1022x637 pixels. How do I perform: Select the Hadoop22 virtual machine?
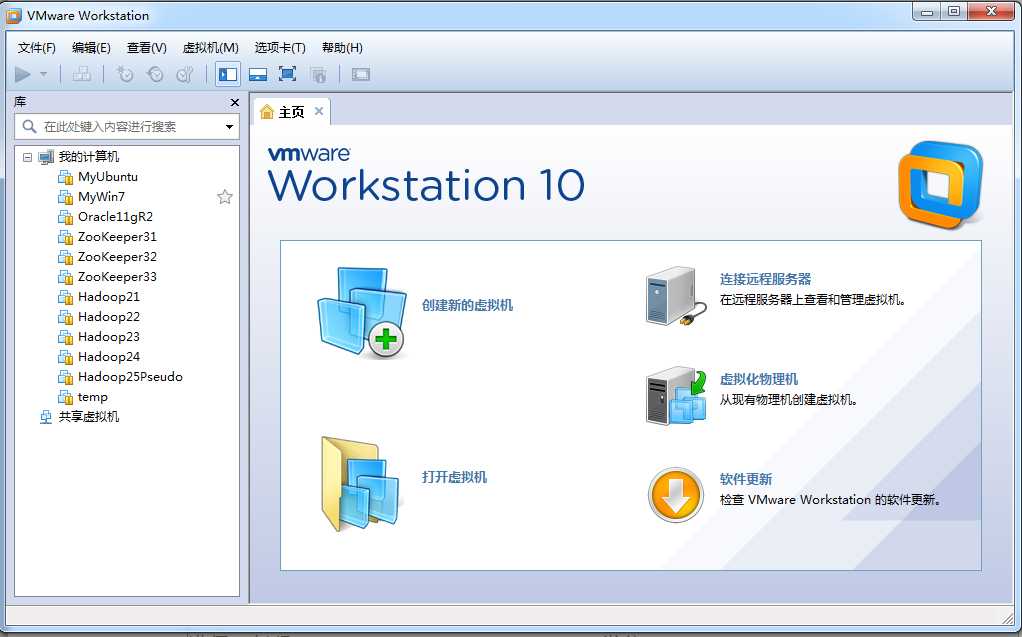[109, 317]
